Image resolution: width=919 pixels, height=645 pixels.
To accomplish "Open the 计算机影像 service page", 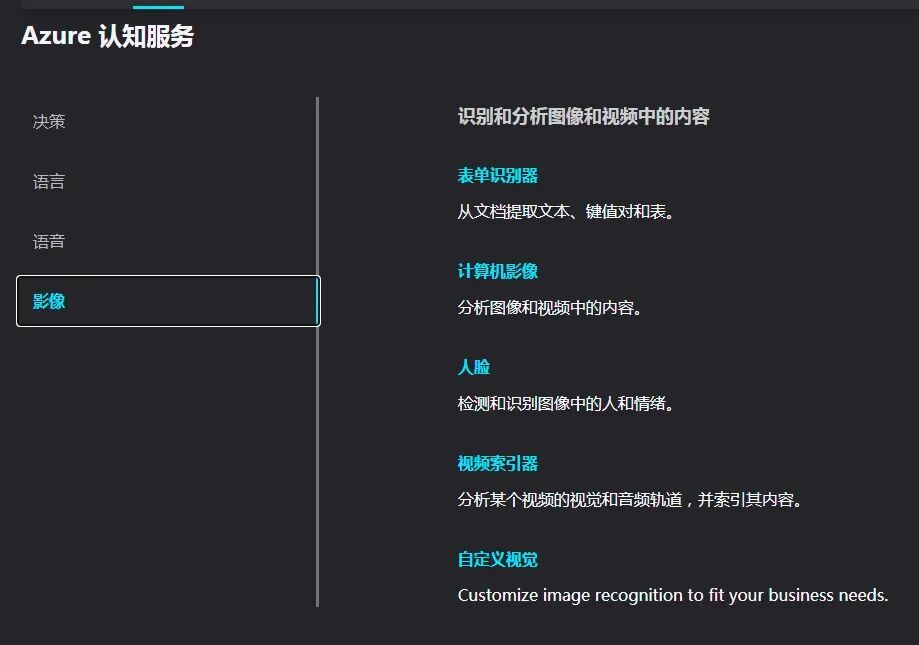I will click(x=496, y=270).
